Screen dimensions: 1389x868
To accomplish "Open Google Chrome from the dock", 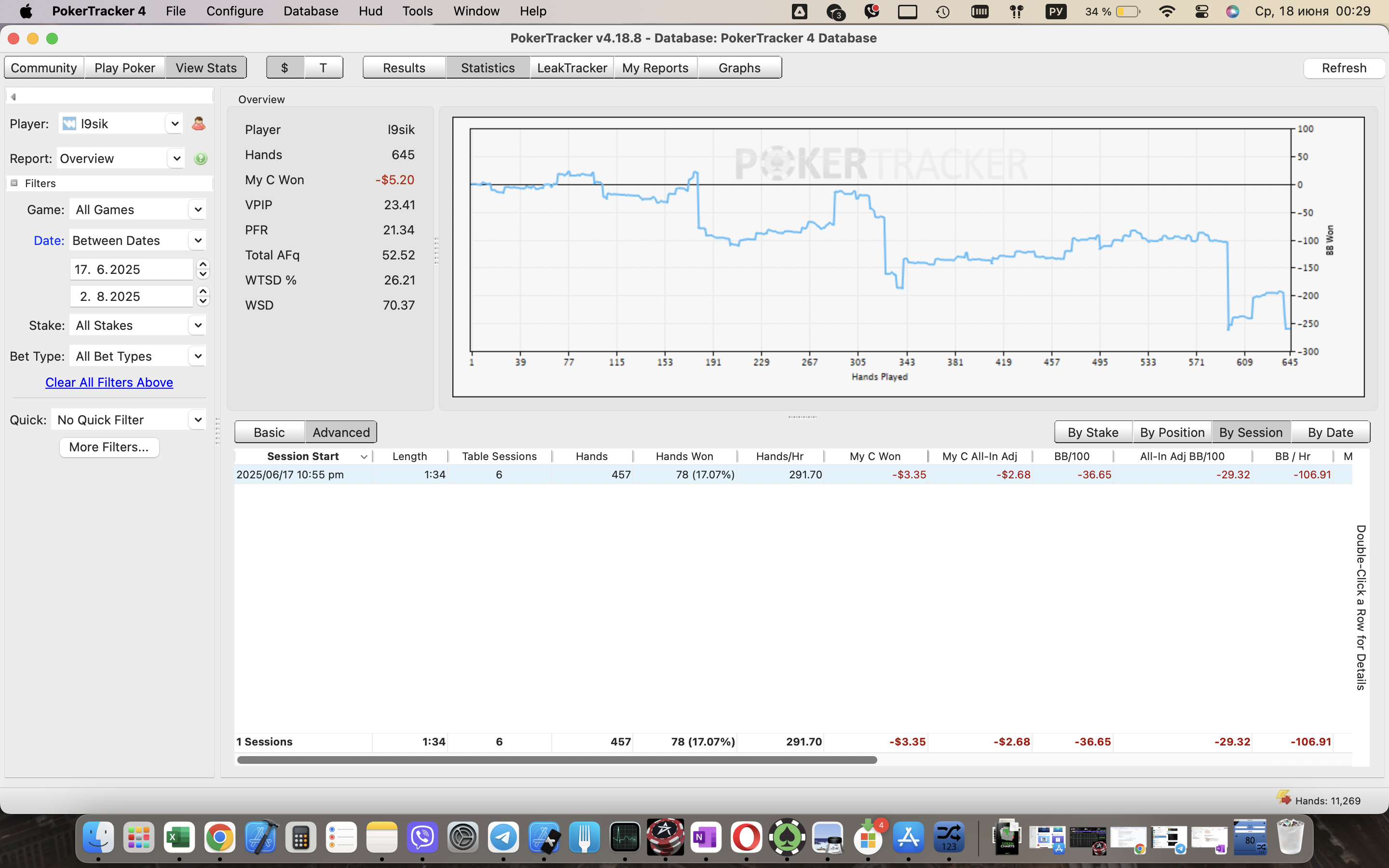I will tap(220, 838).
